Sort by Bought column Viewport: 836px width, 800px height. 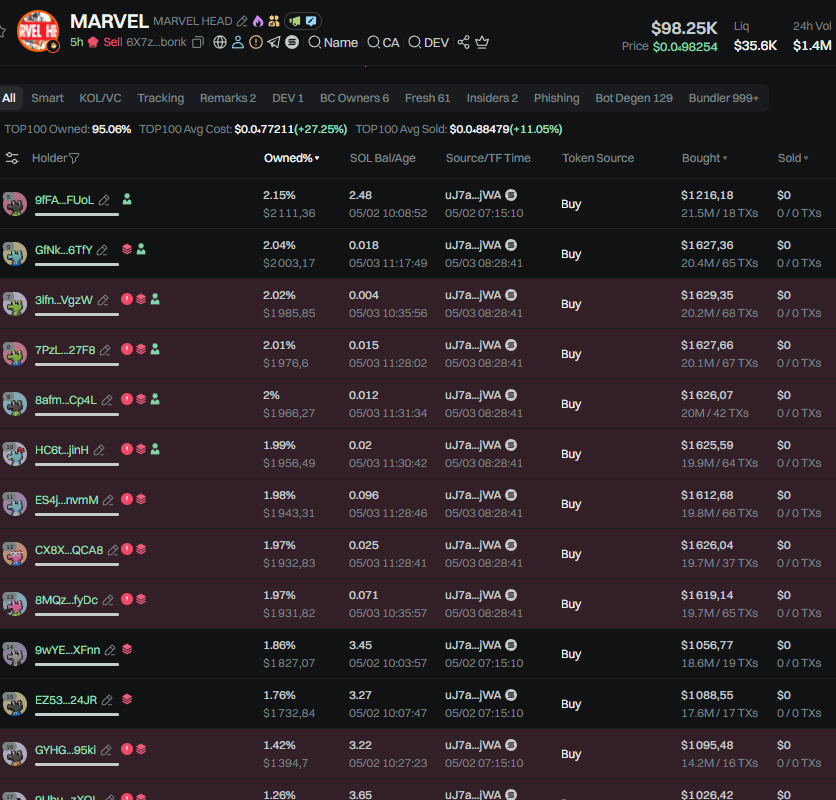coord(704,158)
